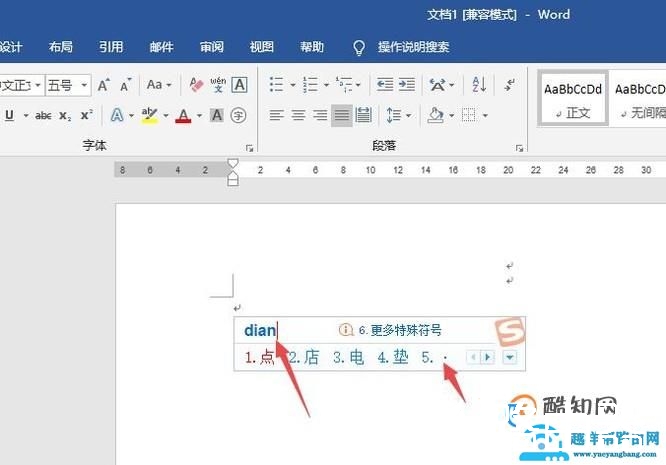The height and width of the screenshot is (465, 666).
Task: Go to next IME candidate page
Action: [488, 357]
